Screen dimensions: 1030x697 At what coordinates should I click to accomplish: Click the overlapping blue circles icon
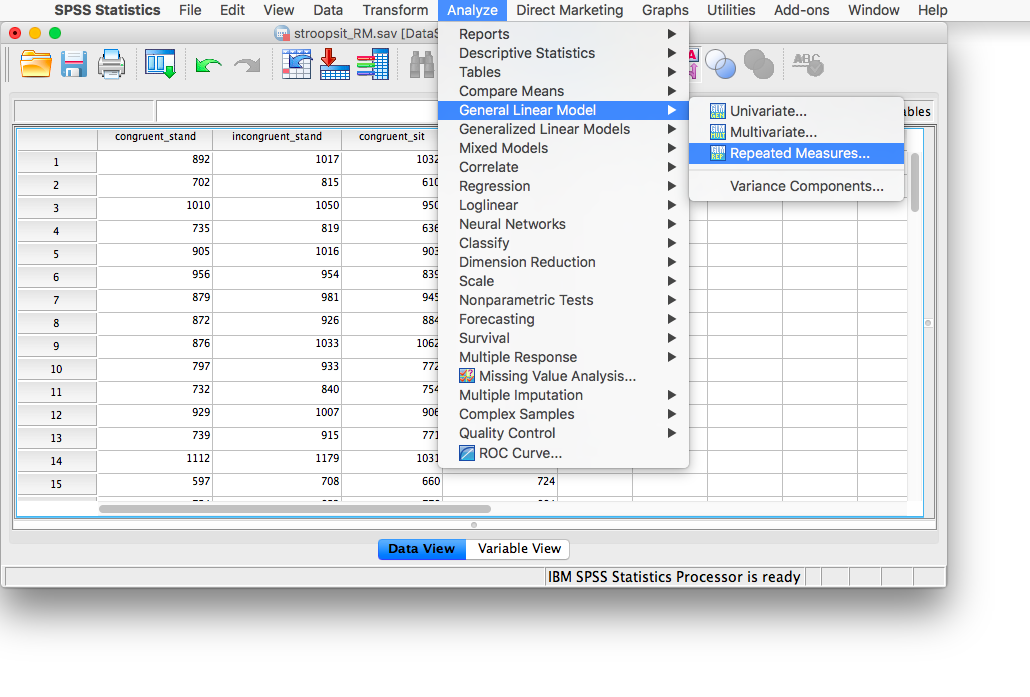pyautogui.click(x=720, y=64)
